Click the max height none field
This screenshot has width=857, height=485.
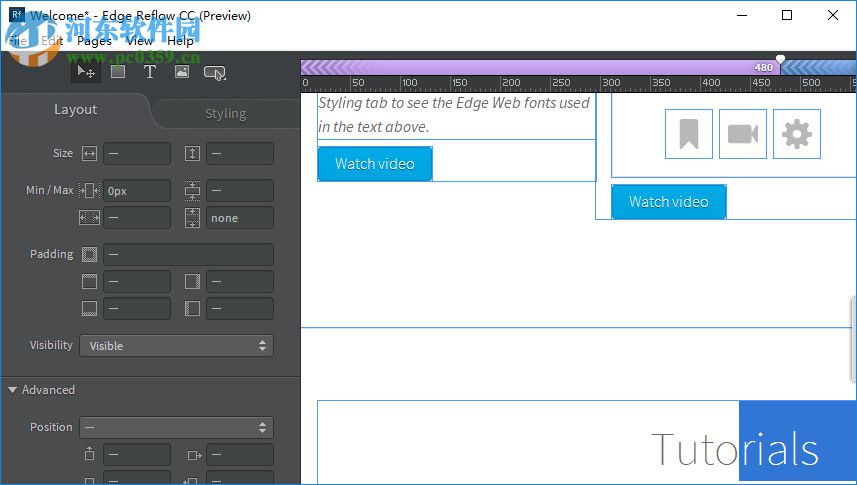pos(240,218)
